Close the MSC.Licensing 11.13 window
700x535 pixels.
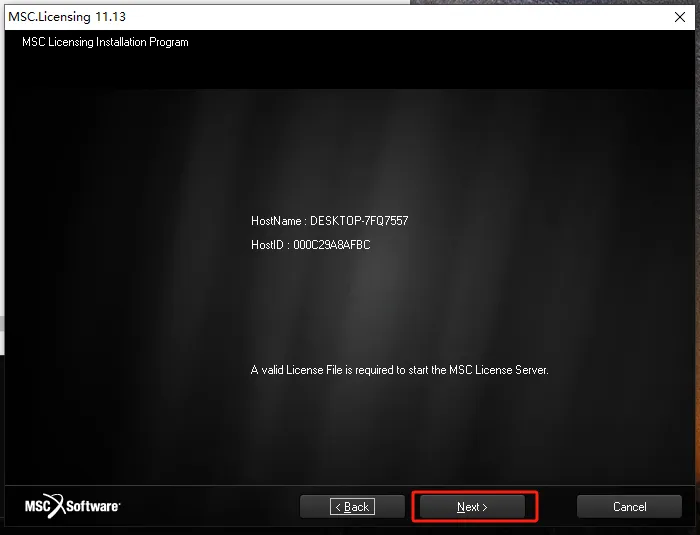pyautogui.click(x=679, y=17)
